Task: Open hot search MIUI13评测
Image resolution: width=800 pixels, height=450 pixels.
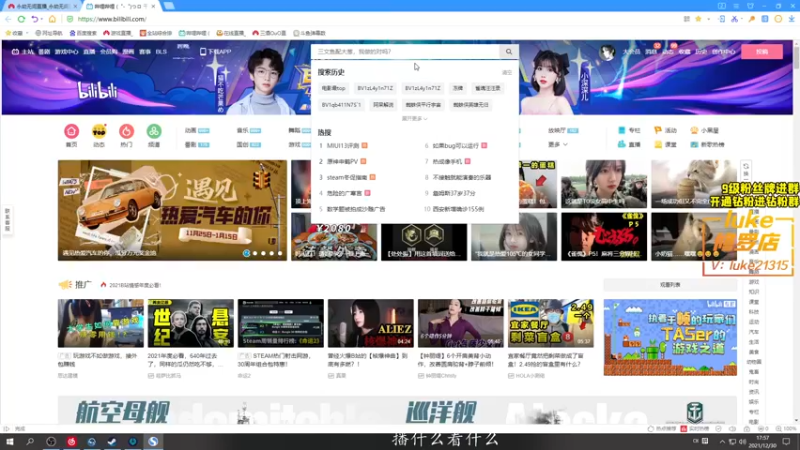Action: (x=343, y=145)
